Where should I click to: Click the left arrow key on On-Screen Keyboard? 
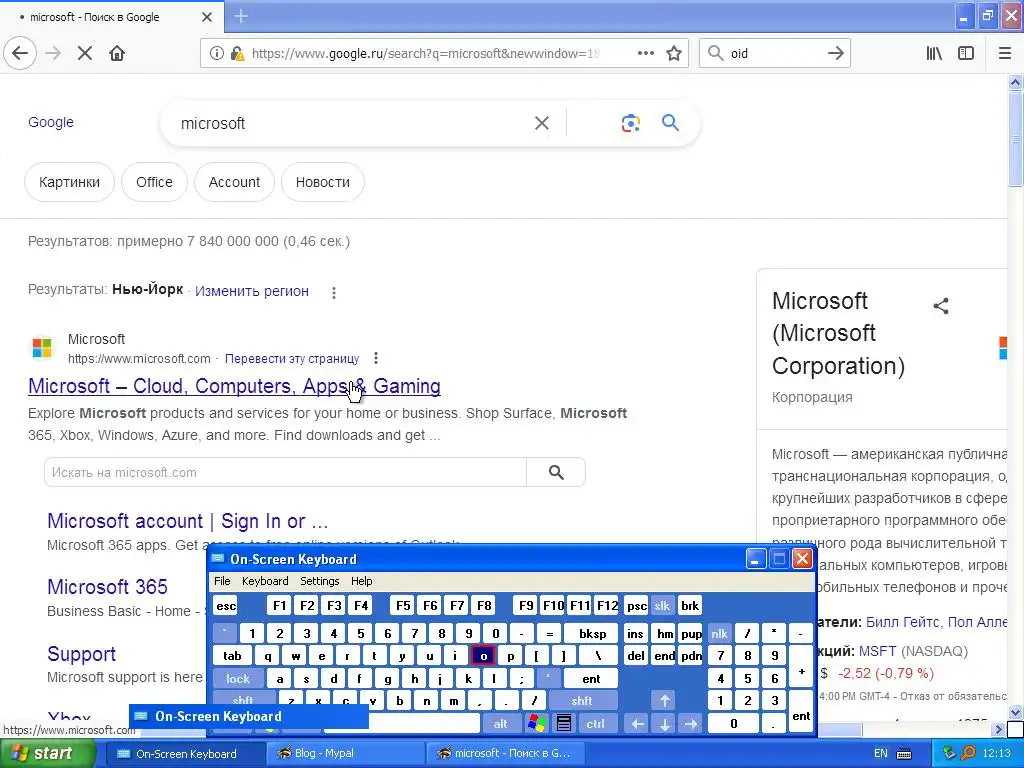pos(637,724)
